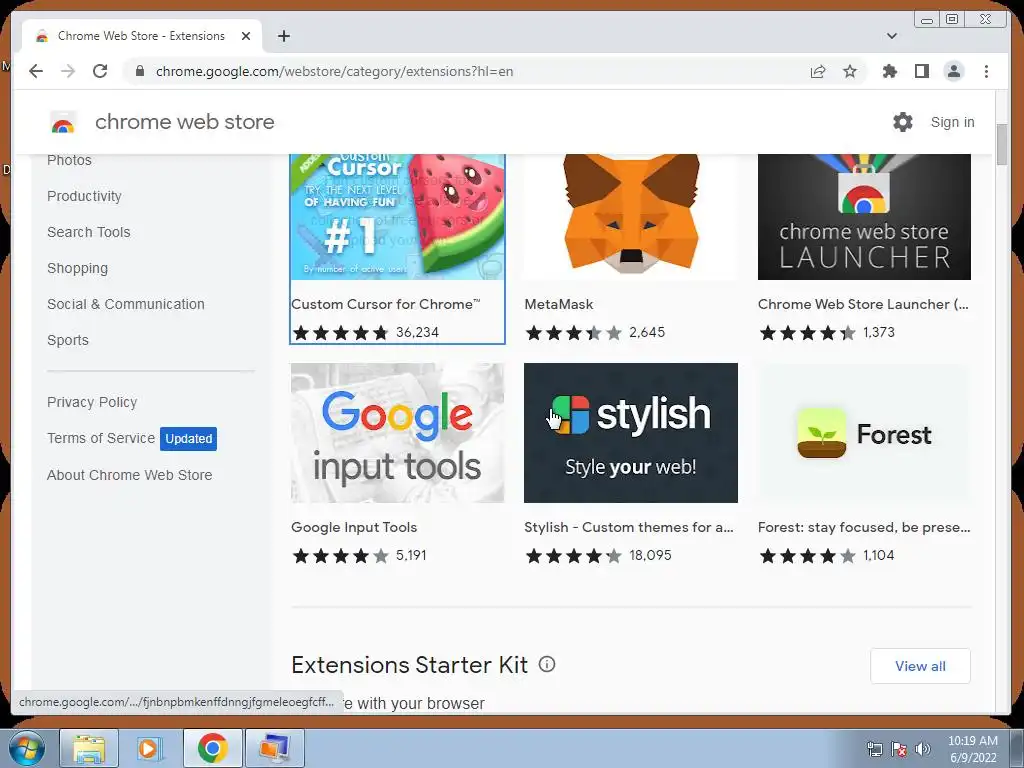Show info icon beside Extensions Starter Kit

point(547,664)
